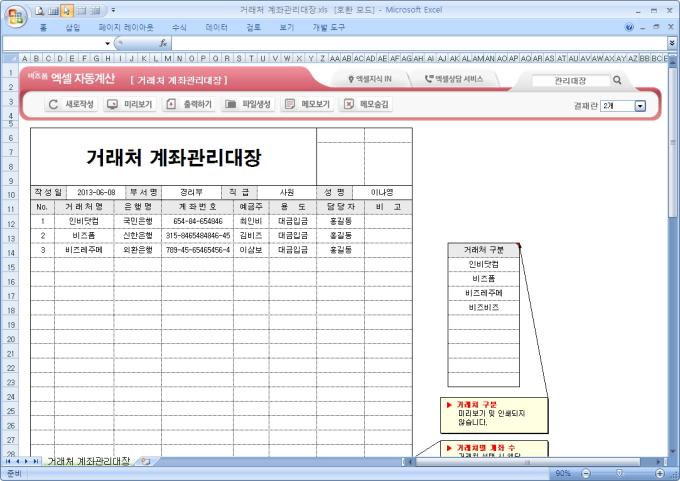
Task: Open the 삽입 ribbon tab
Action: click(73, 27)
